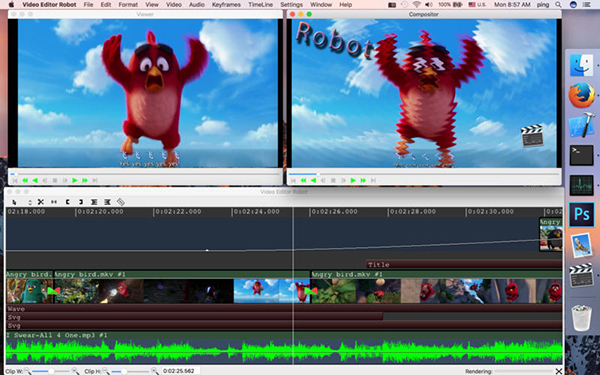
Task: Jump to end in Viewer window
Action: coord(95,180)
